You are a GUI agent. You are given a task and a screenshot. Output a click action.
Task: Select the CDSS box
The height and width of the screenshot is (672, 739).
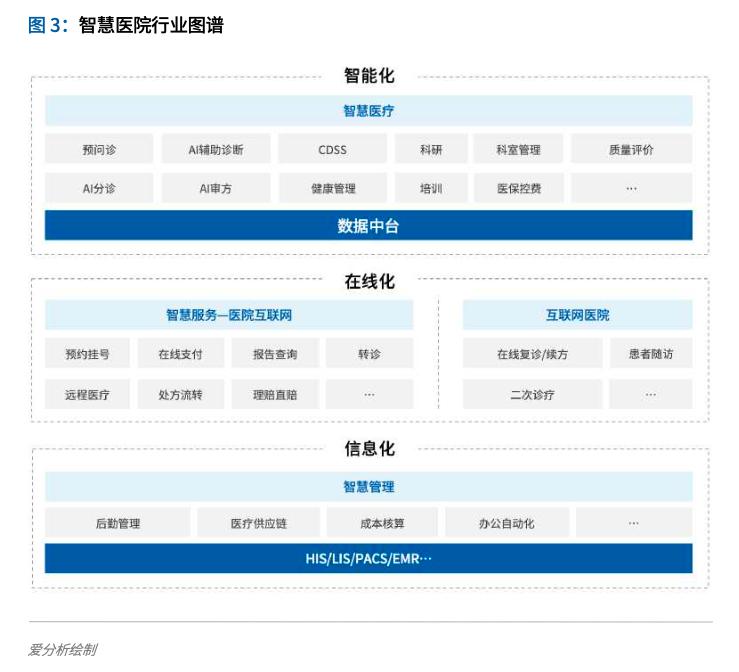[x=332, y=149]
